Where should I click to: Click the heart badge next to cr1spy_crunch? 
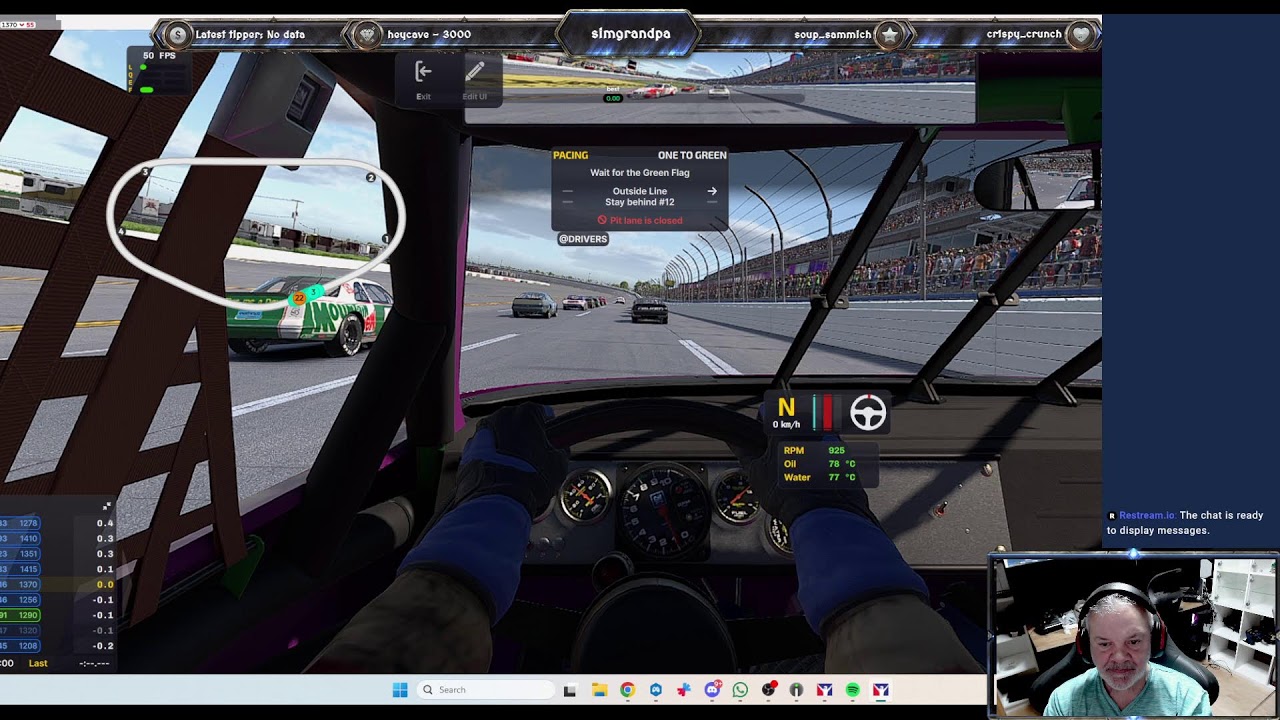point(1080,34)
